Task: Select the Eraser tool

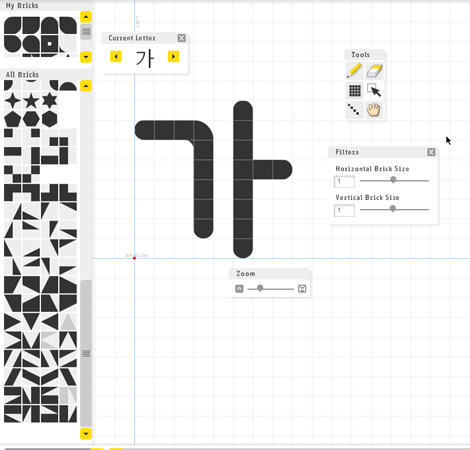Action: (x=374, y=71)
